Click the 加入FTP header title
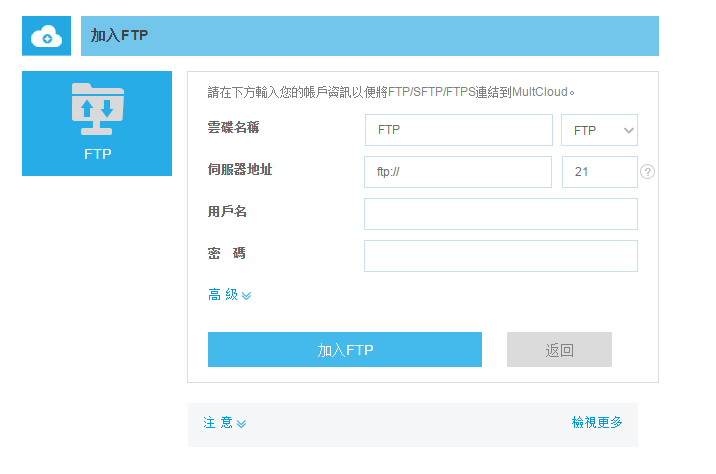The width and height of the screenshot is (716, 474). click(x=120, y=36)
